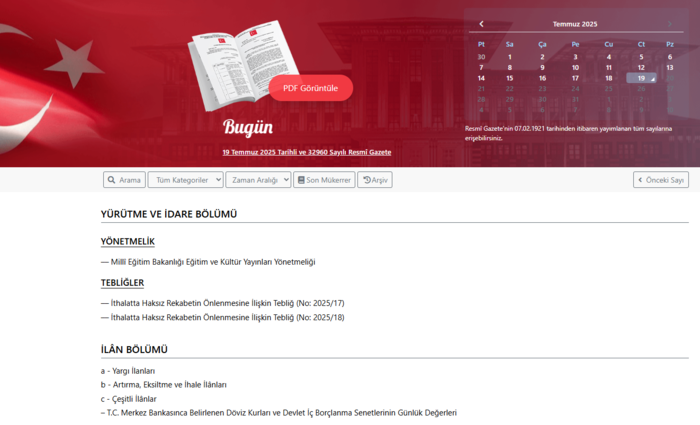Image resolution: width=700 pixels, height=425 pixels.
Task: Select day 11 in the calendar
Action: pos(608,67)
